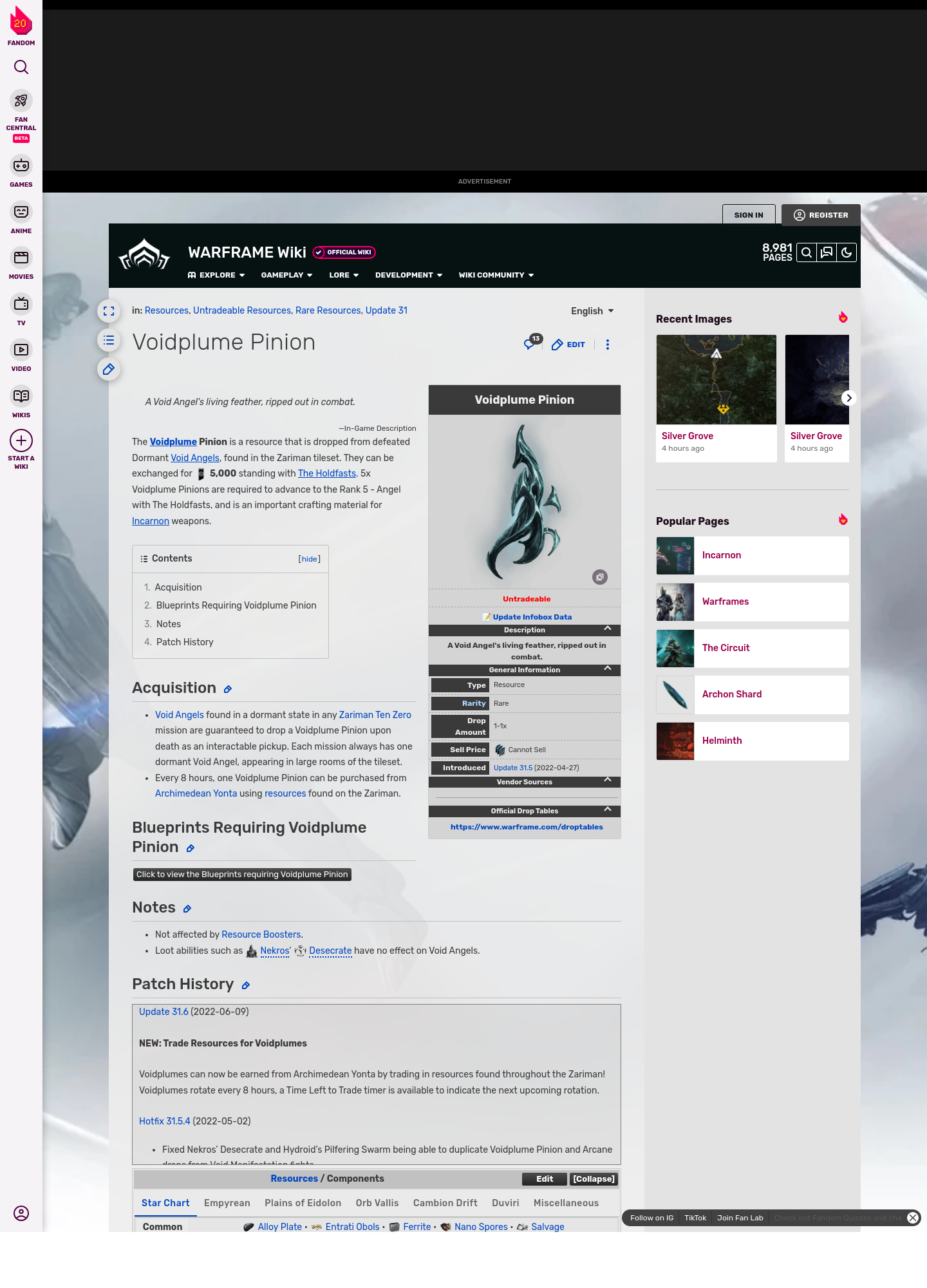This screenshot has width=927, height=1288.
Task: Expand page to full width
Action: pos(109,311)
